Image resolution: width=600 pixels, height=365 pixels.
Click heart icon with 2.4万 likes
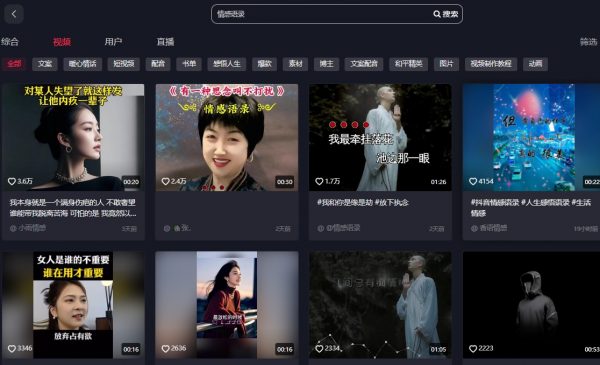point(165,181)
